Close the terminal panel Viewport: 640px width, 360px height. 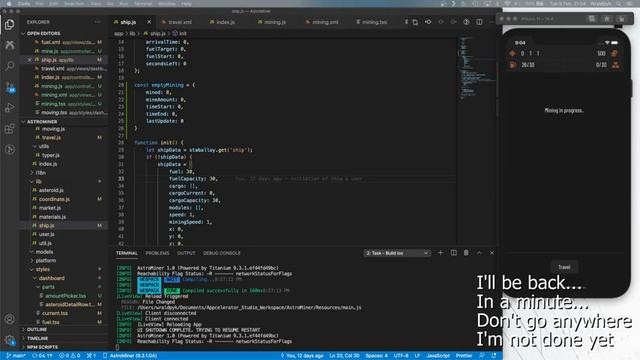492,253
